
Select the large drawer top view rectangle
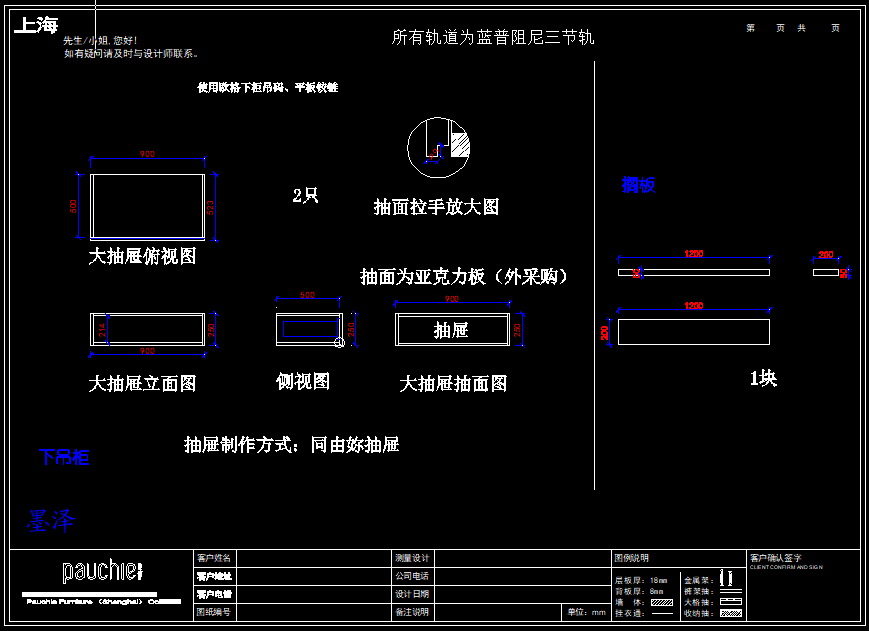(x=147, y=206)
